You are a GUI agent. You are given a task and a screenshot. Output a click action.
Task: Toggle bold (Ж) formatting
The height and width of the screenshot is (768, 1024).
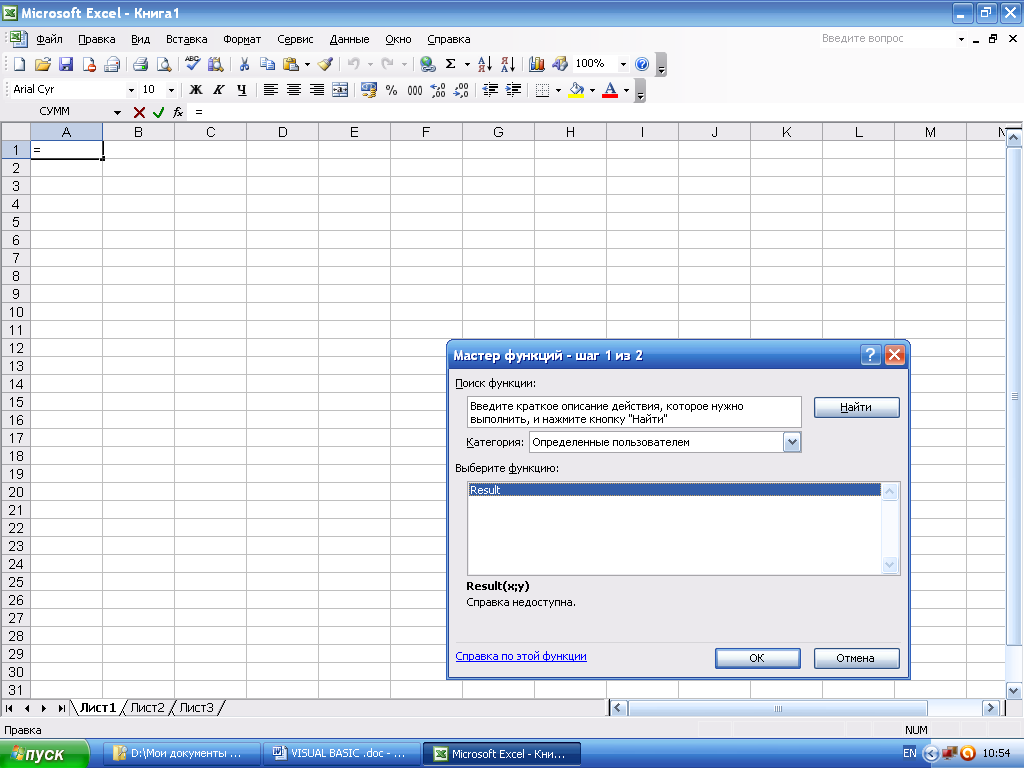195,90
